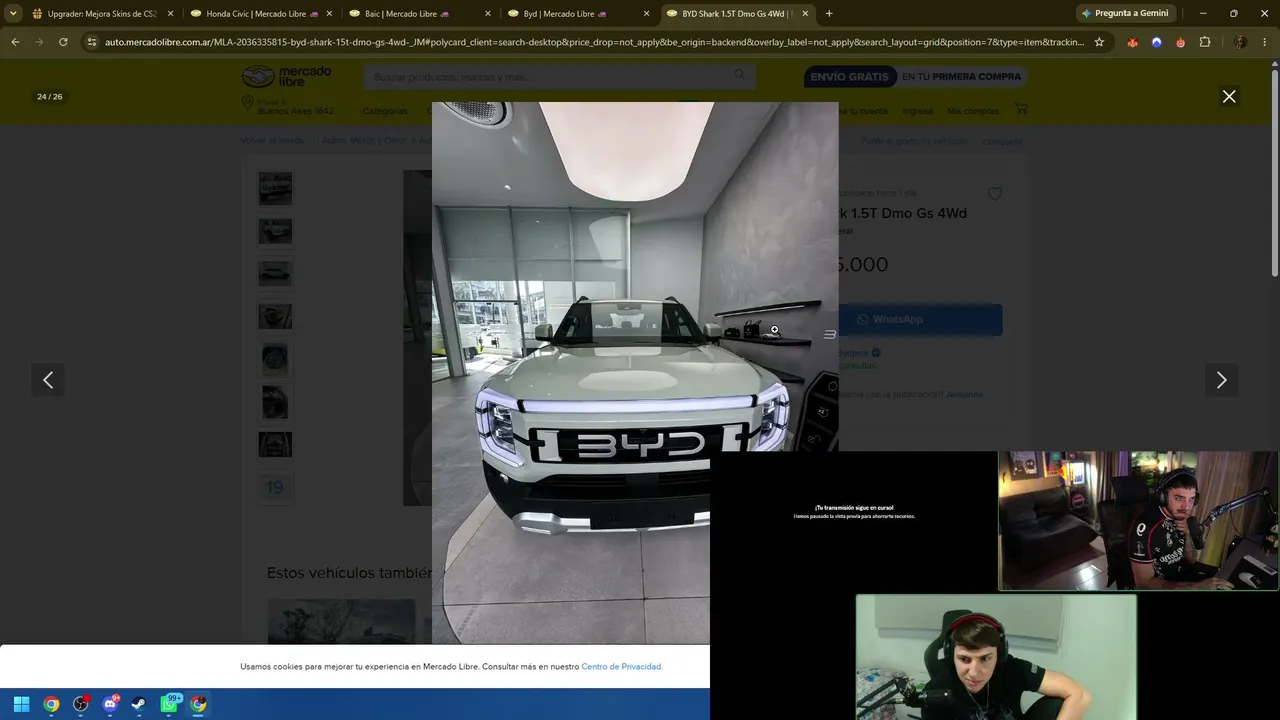Click the BYD Shark front view photo
Image resolution: width=1280 pixels, height=720 pixels.
(635, 373)
